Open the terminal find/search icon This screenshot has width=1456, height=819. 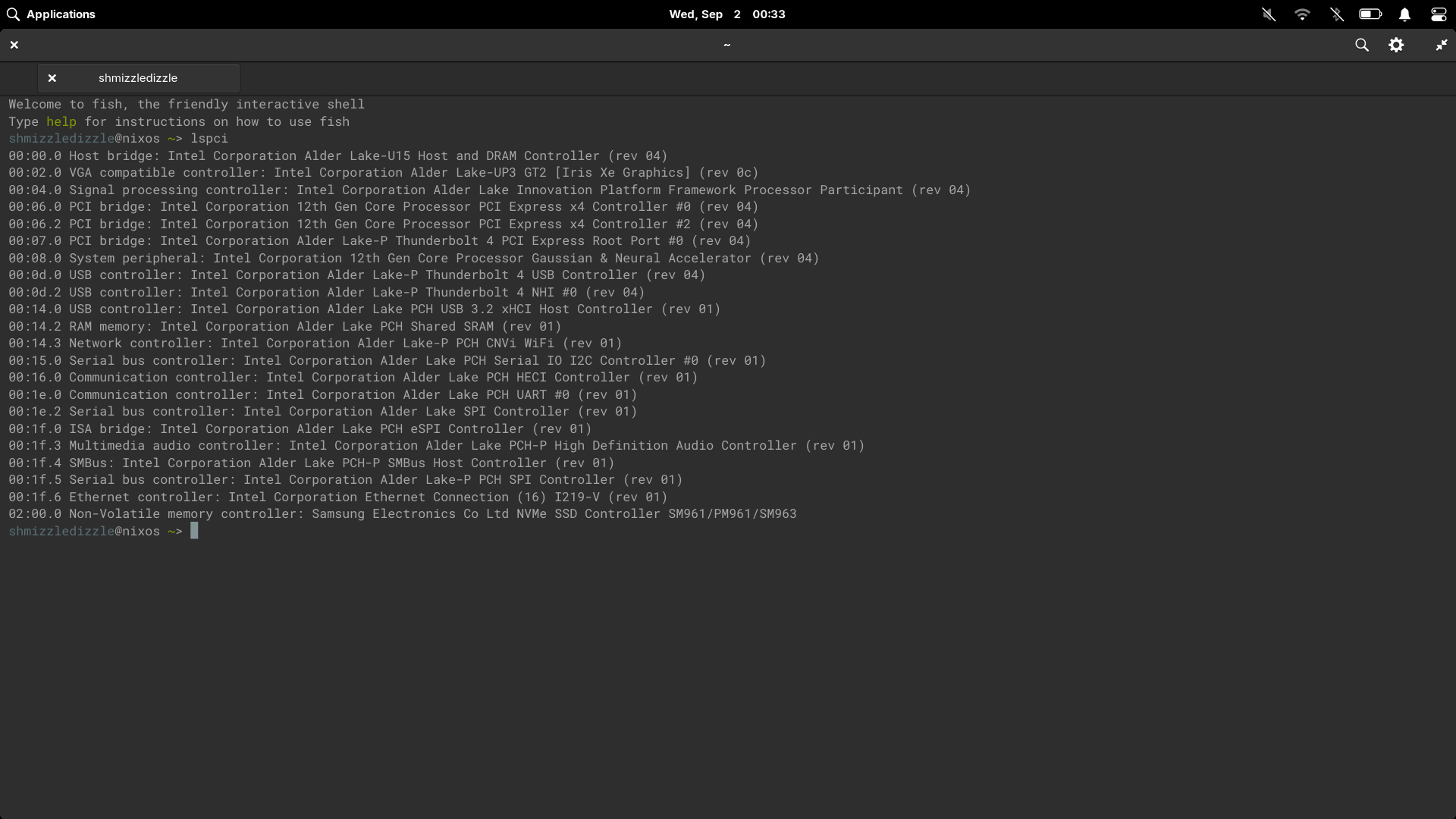click(1362, 45)
